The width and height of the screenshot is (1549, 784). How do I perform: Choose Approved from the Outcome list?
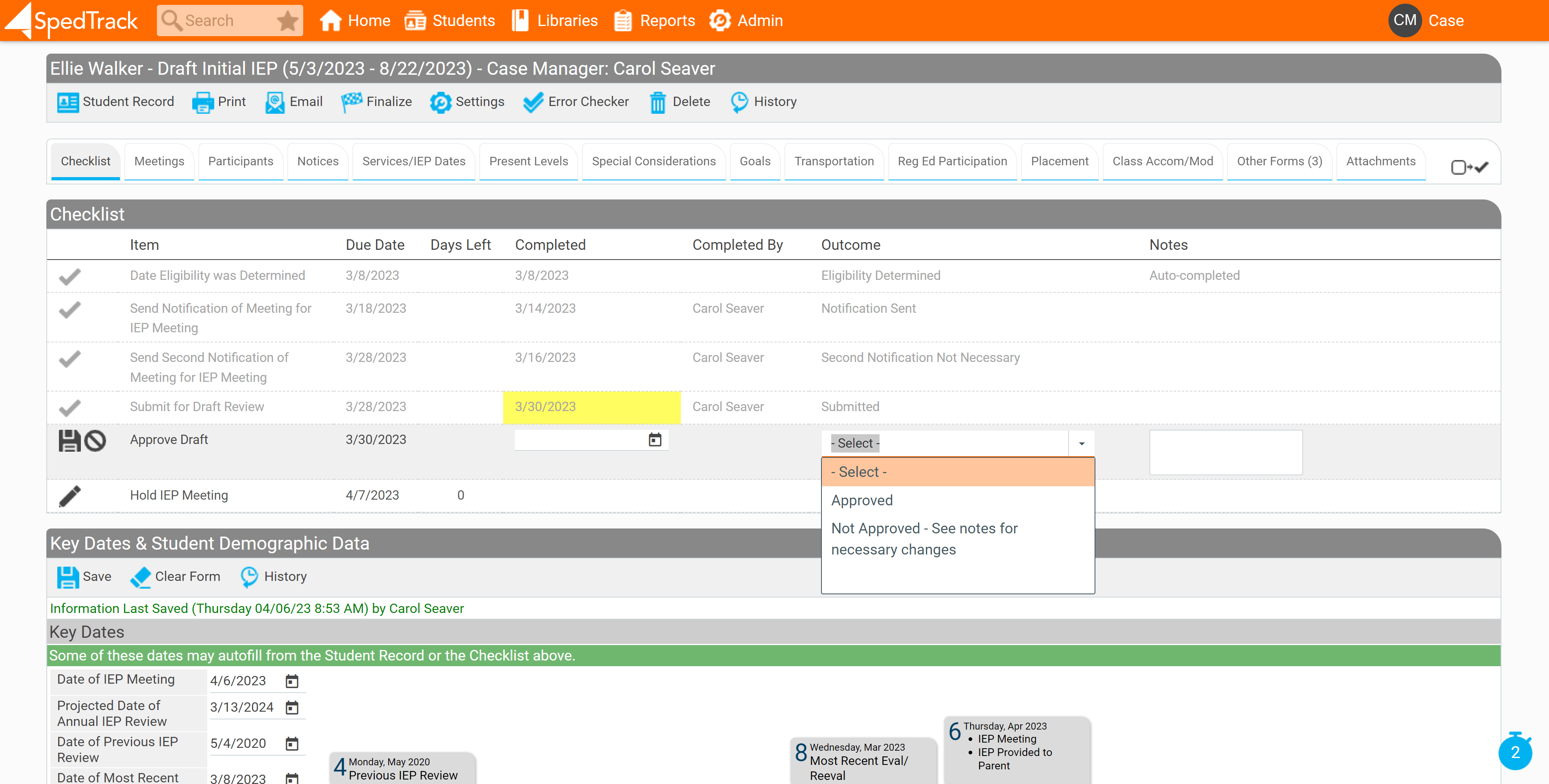[x=862, y=500]
